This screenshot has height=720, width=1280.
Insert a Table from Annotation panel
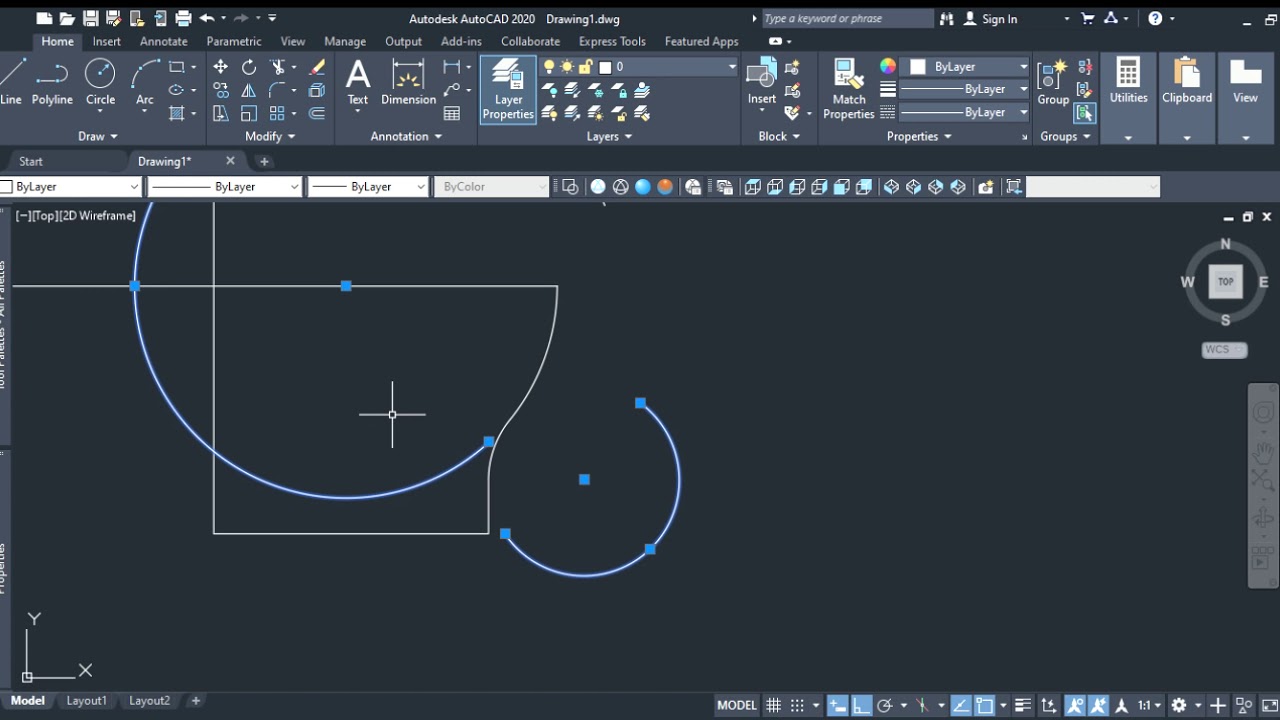452,113
